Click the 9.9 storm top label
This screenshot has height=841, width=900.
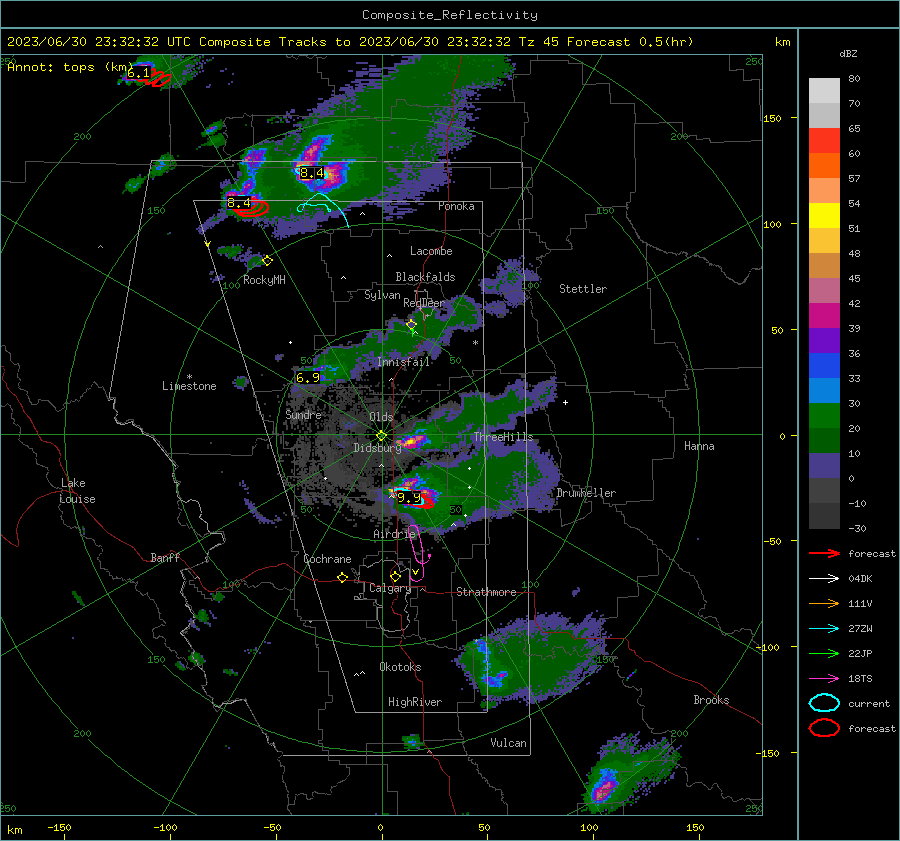[x=409, y=498]
